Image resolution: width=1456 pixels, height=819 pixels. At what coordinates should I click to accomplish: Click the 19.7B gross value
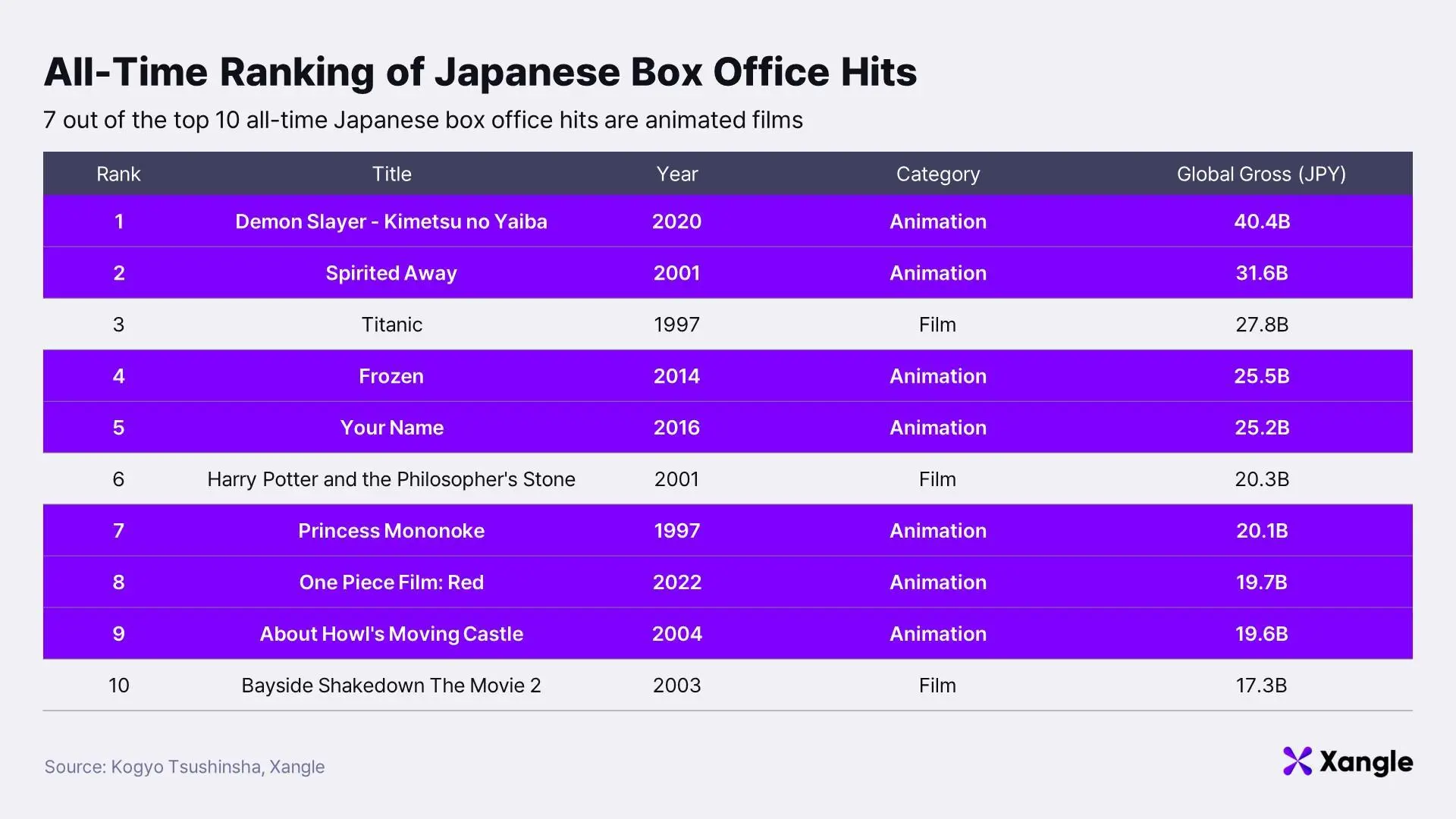[x=1262, y=582]
